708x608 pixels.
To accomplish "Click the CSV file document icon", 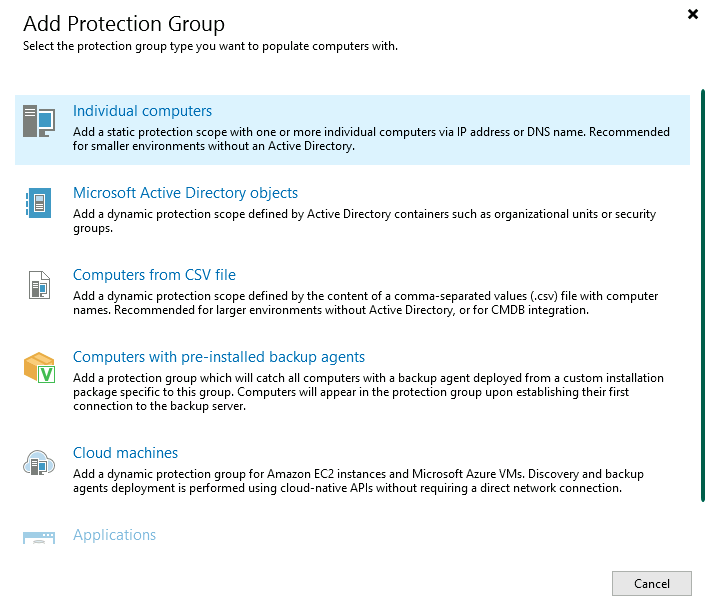I will click(x=38, y=286).
